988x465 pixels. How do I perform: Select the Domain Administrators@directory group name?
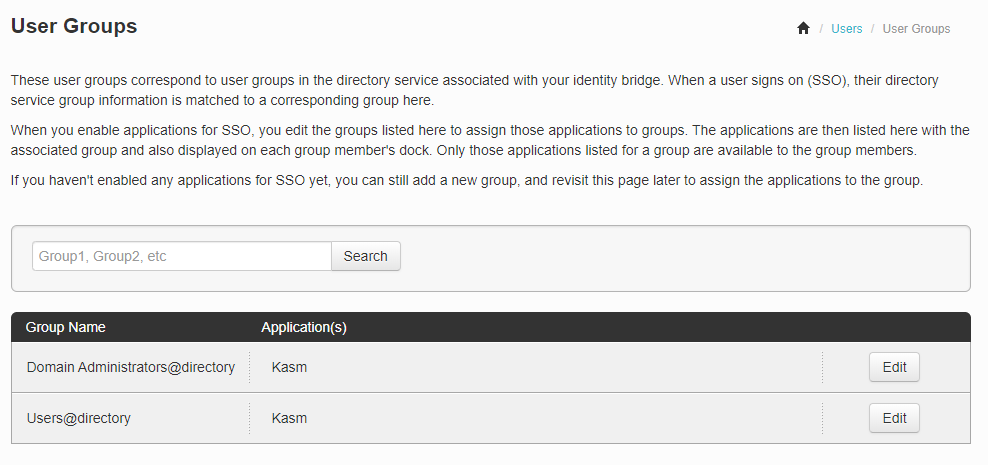point(131,367)
